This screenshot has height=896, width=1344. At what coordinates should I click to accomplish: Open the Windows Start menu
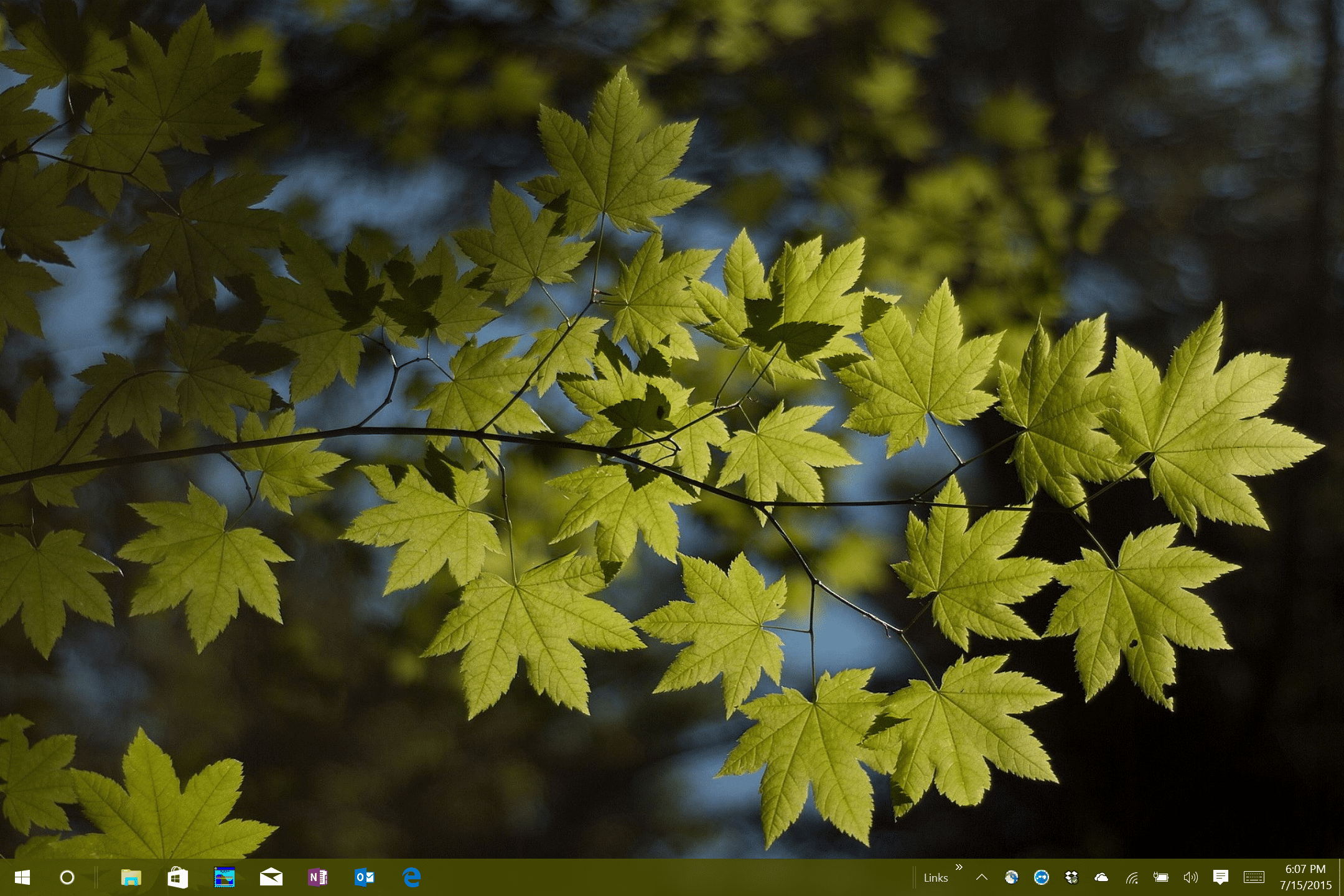(x=22, y=877)
